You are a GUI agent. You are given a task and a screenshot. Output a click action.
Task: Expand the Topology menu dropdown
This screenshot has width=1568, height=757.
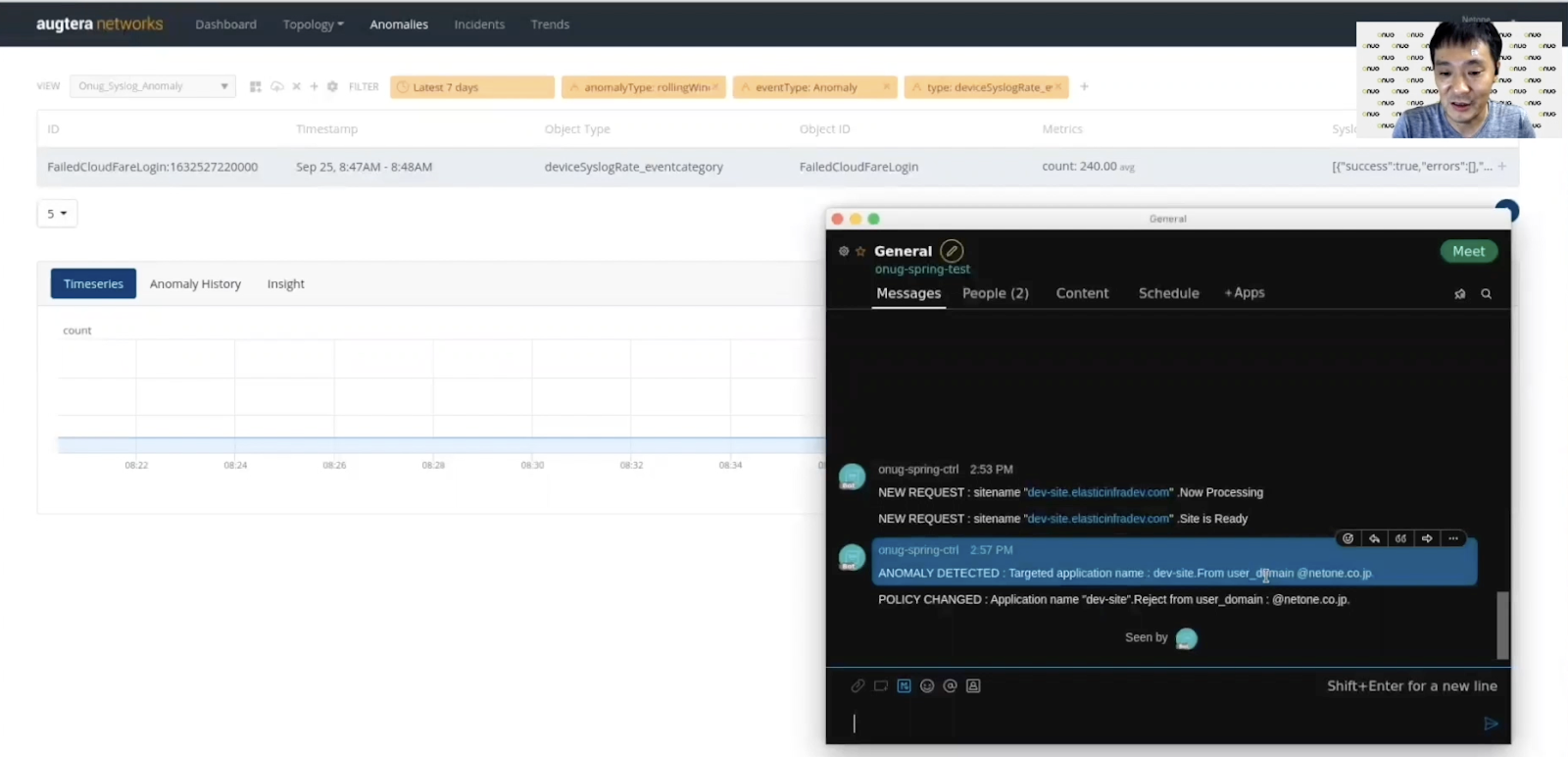[314, 25]
